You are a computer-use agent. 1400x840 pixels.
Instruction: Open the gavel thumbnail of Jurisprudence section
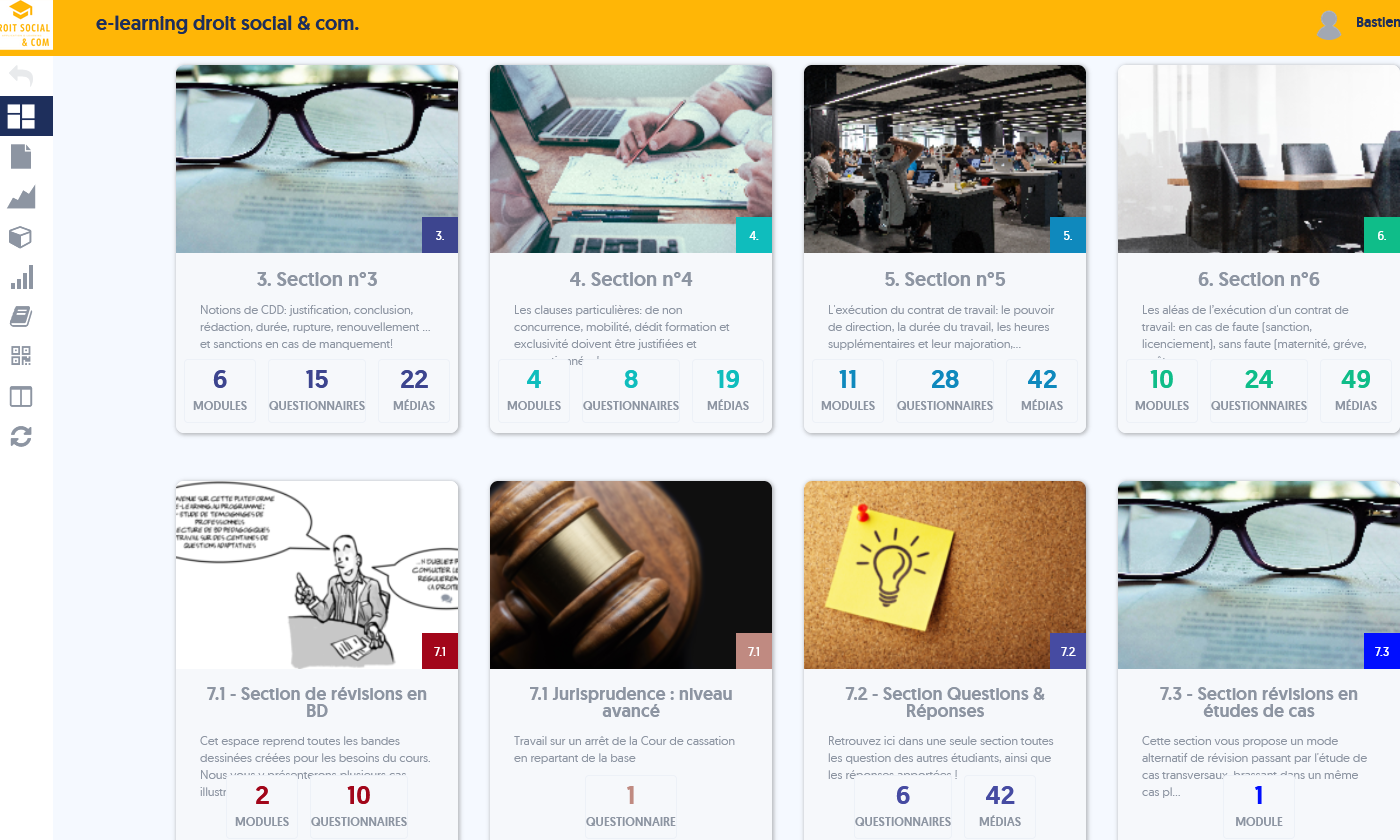coord(631,575)
